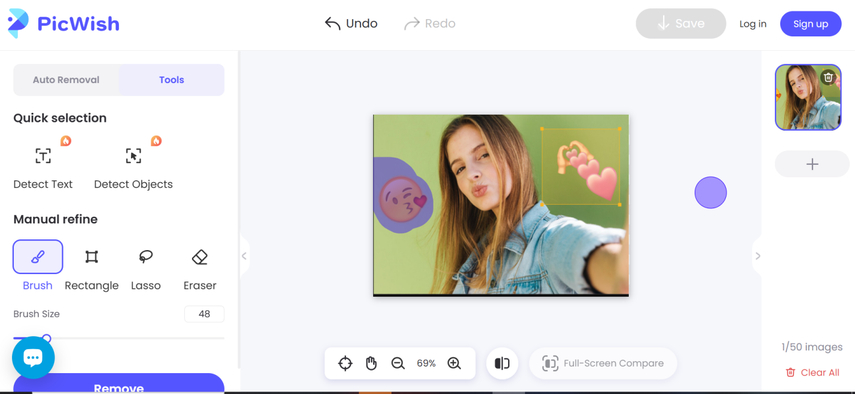The width and height of the screenshot is (855, 394).
Task: Delete the thumbnail using trash icon
Action: coord(828,77)
